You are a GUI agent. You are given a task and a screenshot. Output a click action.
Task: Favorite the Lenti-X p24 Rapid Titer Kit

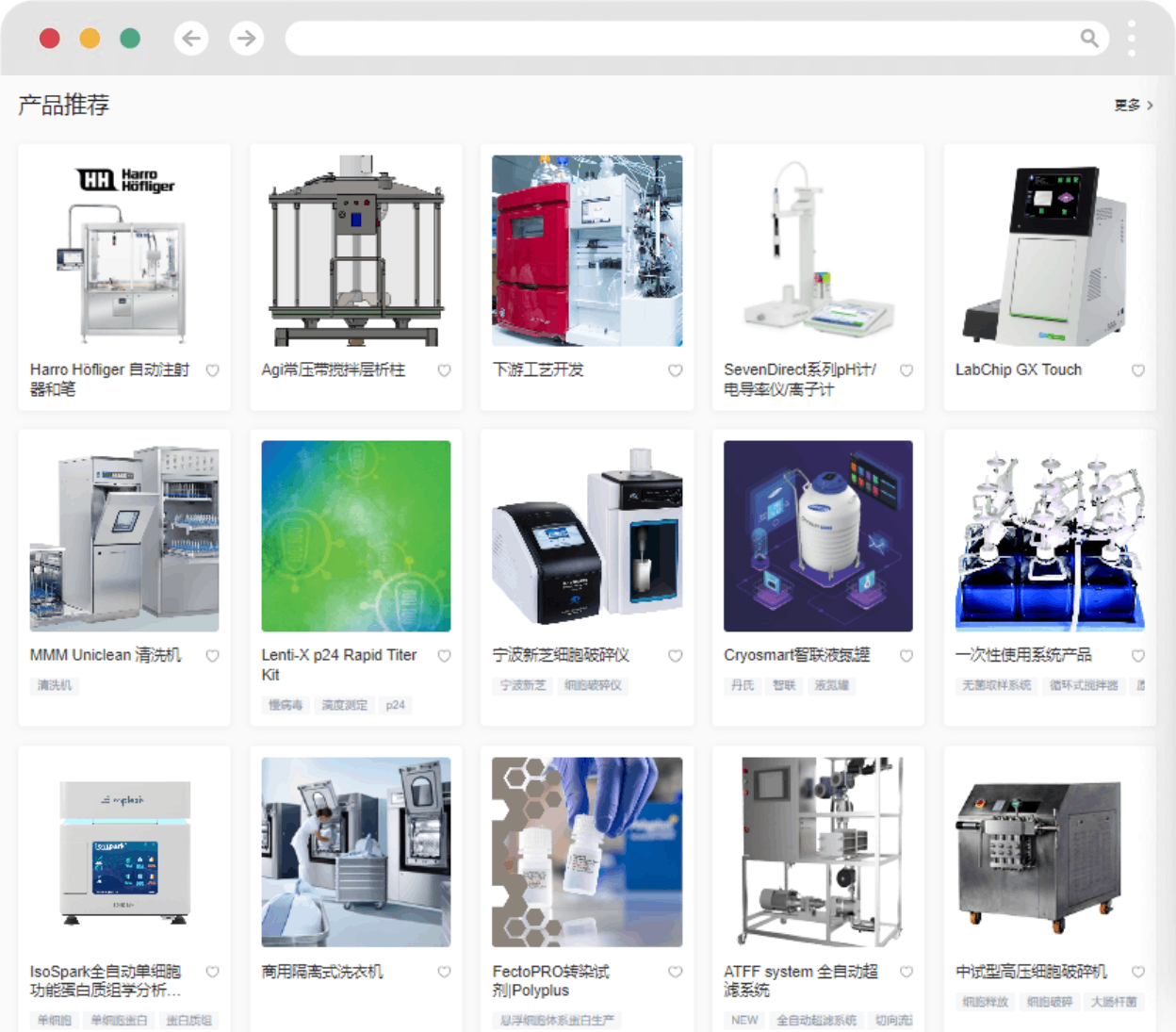point(444,656)
